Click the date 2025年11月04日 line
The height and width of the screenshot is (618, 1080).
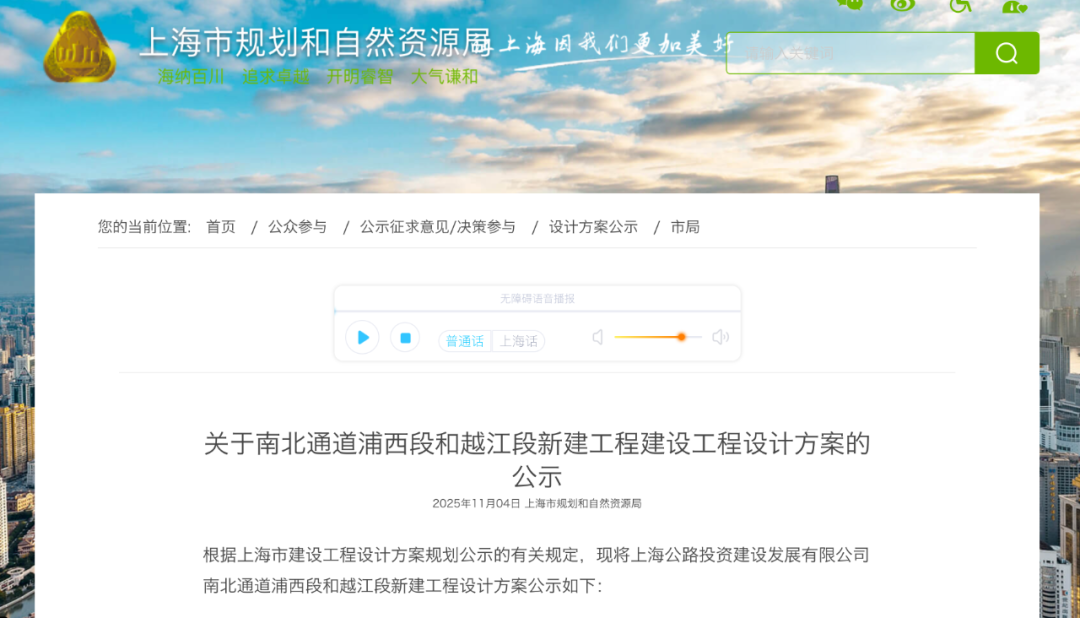pos(537,504)
